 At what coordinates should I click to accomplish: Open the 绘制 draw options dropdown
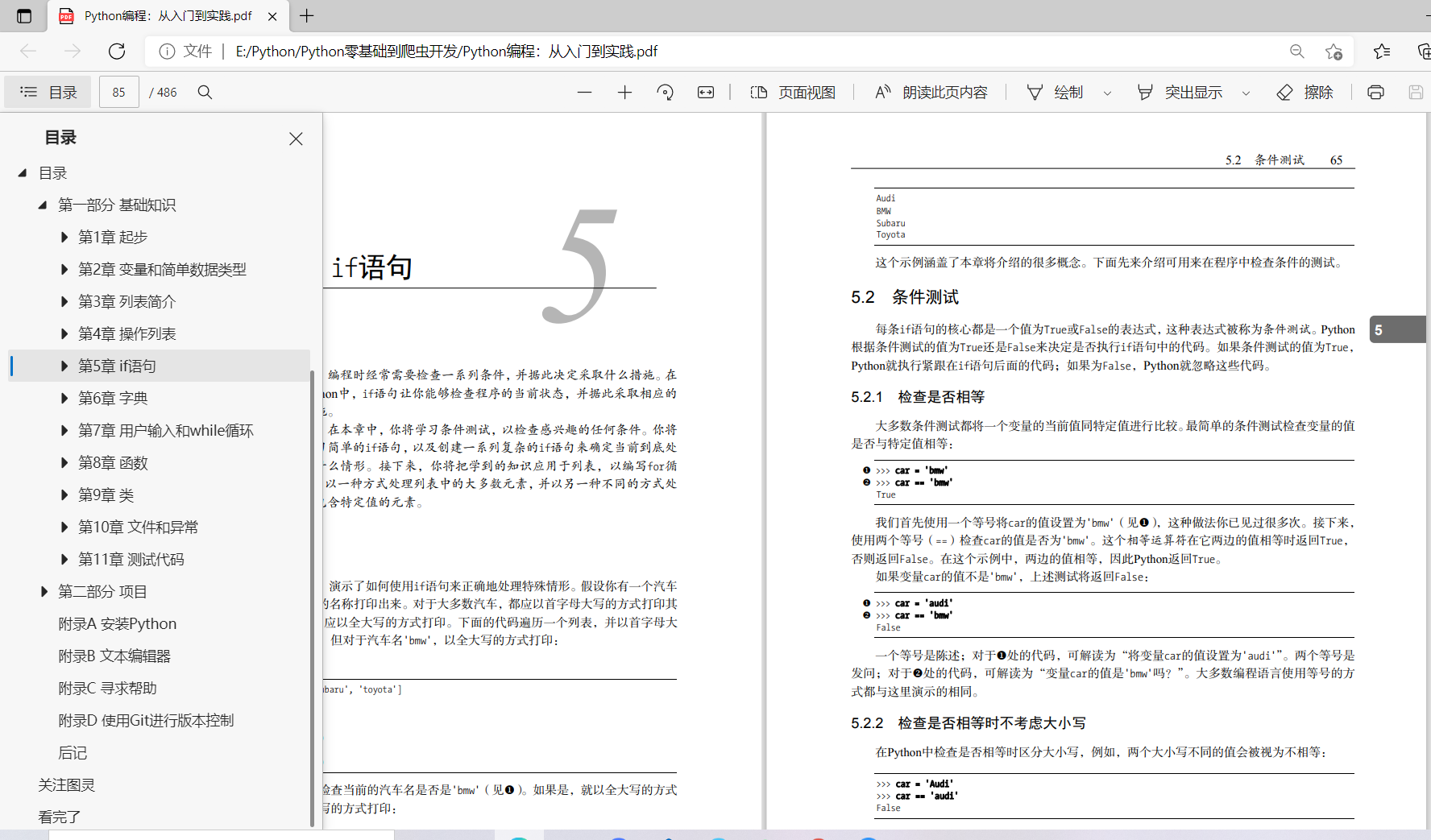tap(1107, 93)
